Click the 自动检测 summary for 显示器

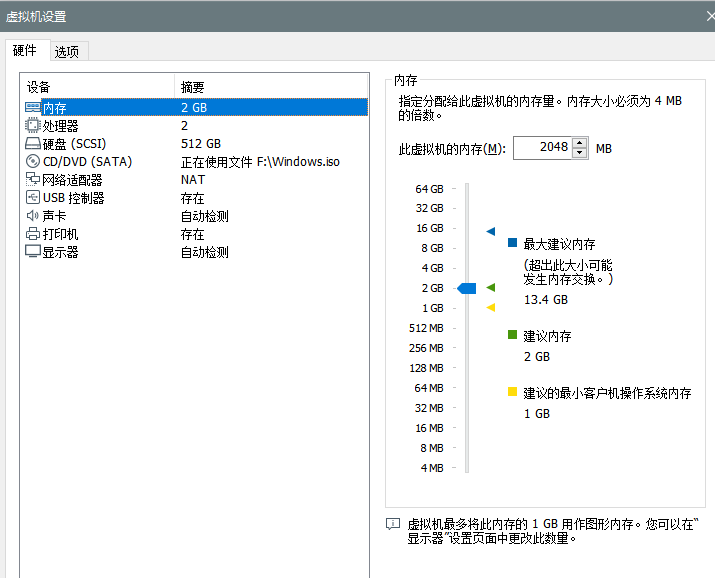point(205,252)
